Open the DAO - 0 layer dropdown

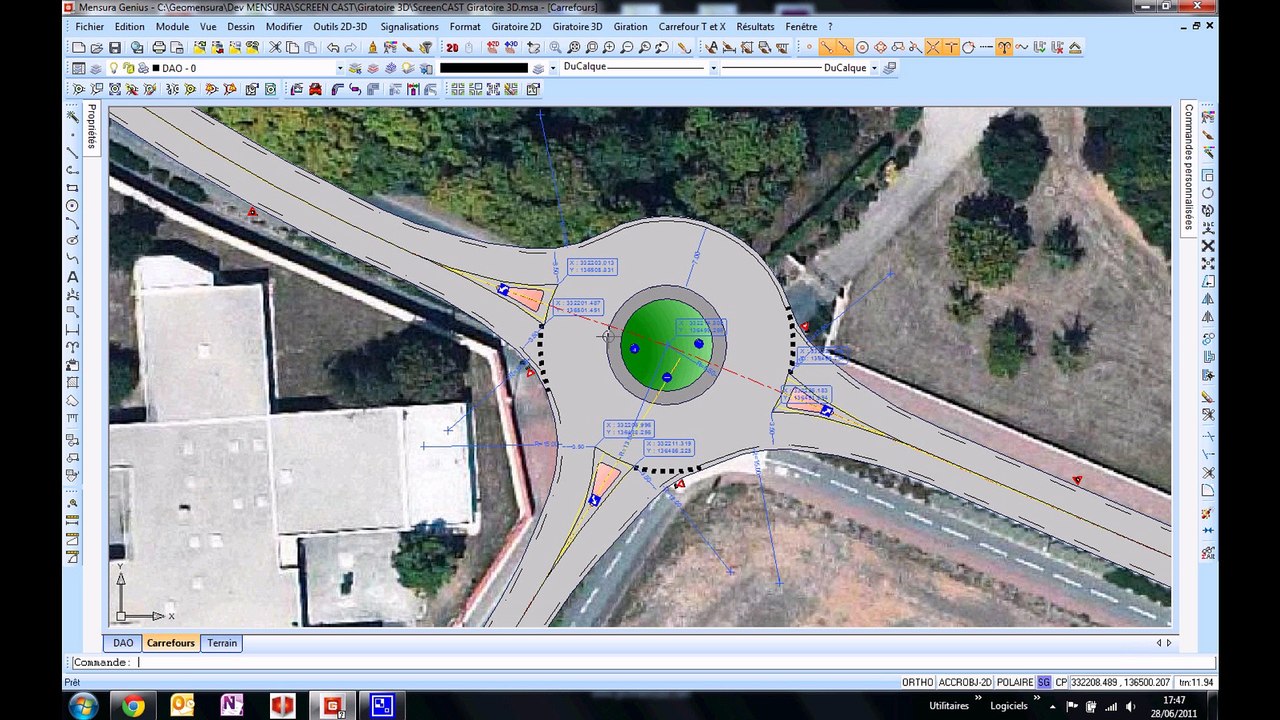(246, 68)
